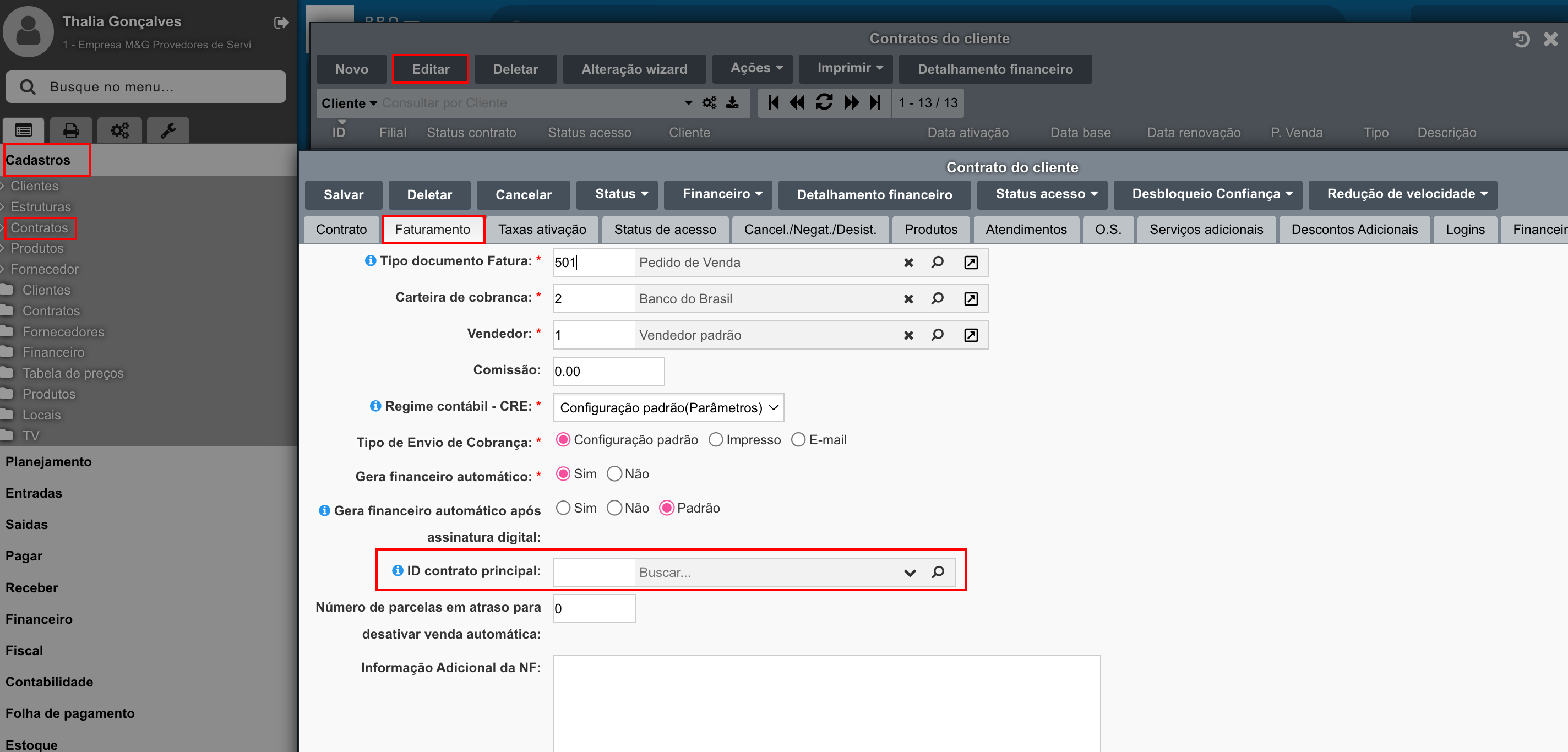
Task: Click the Comissão input field
Action: pos(608,371)
